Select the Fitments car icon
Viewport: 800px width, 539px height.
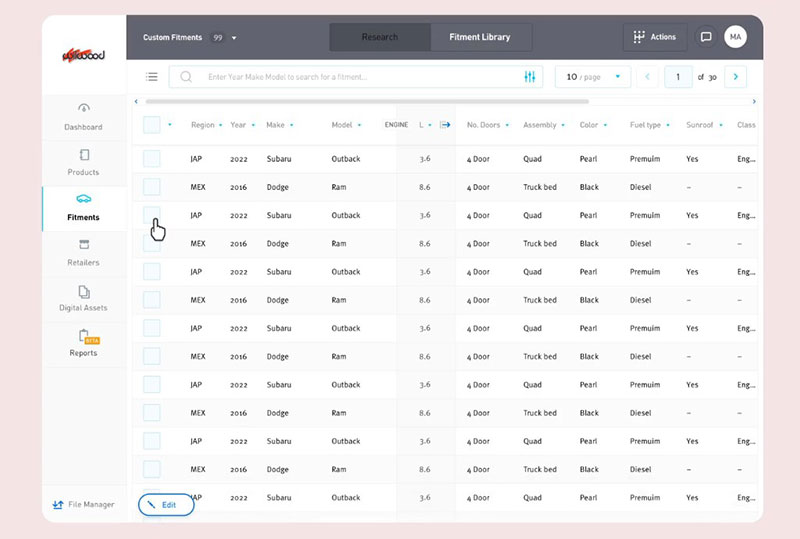point(84,199)
